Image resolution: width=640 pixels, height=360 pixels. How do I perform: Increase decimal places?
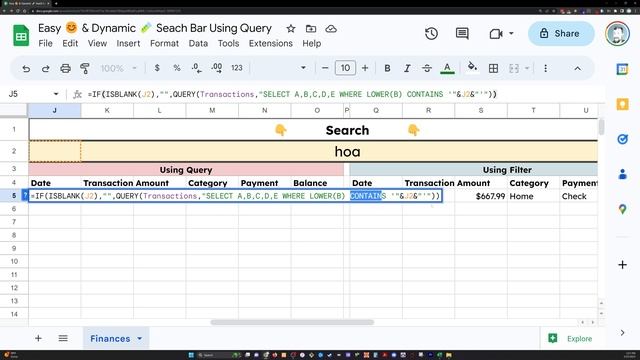tap(217, 68)
